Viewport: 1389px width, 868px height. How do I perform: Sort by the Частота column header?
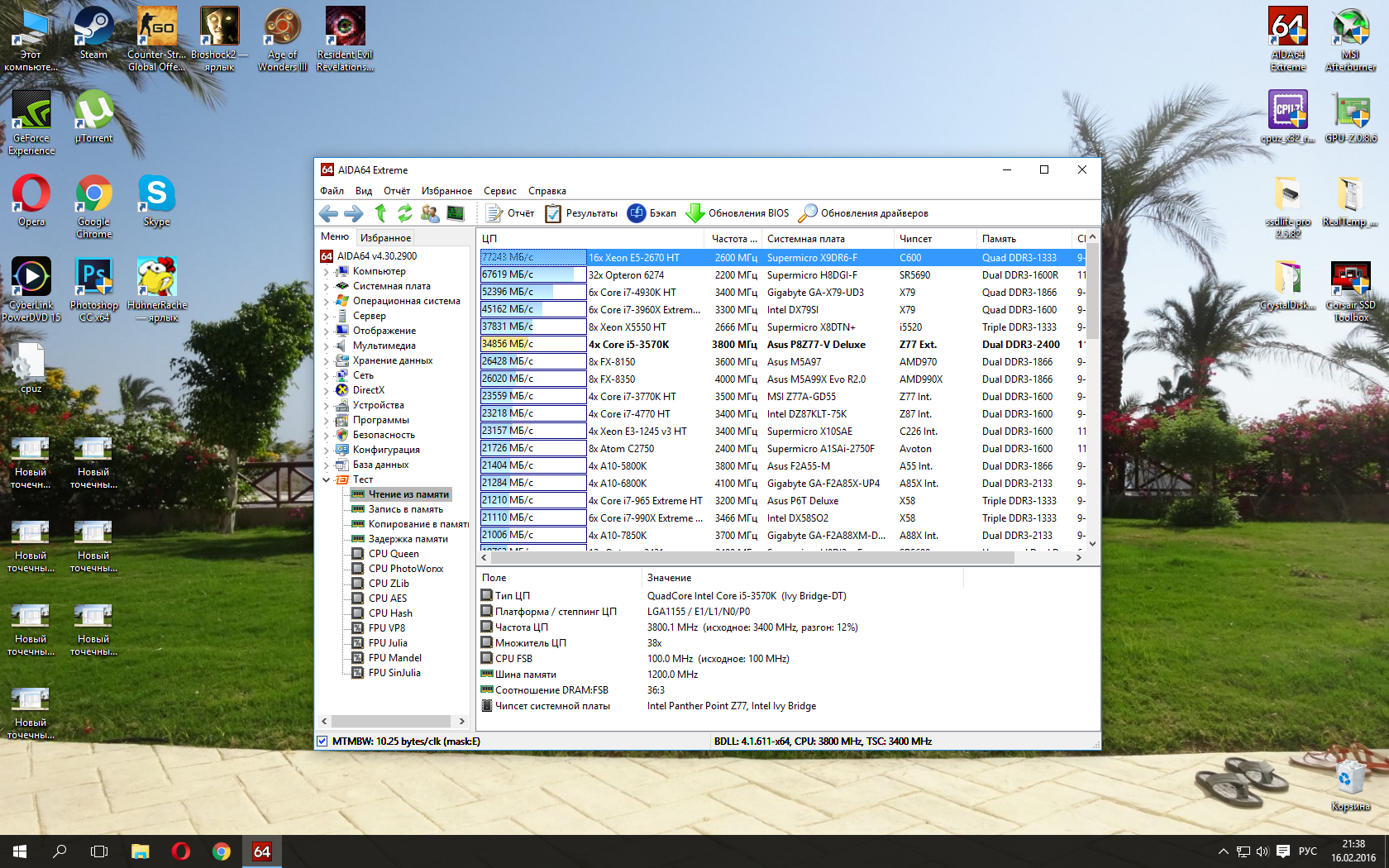734,239
